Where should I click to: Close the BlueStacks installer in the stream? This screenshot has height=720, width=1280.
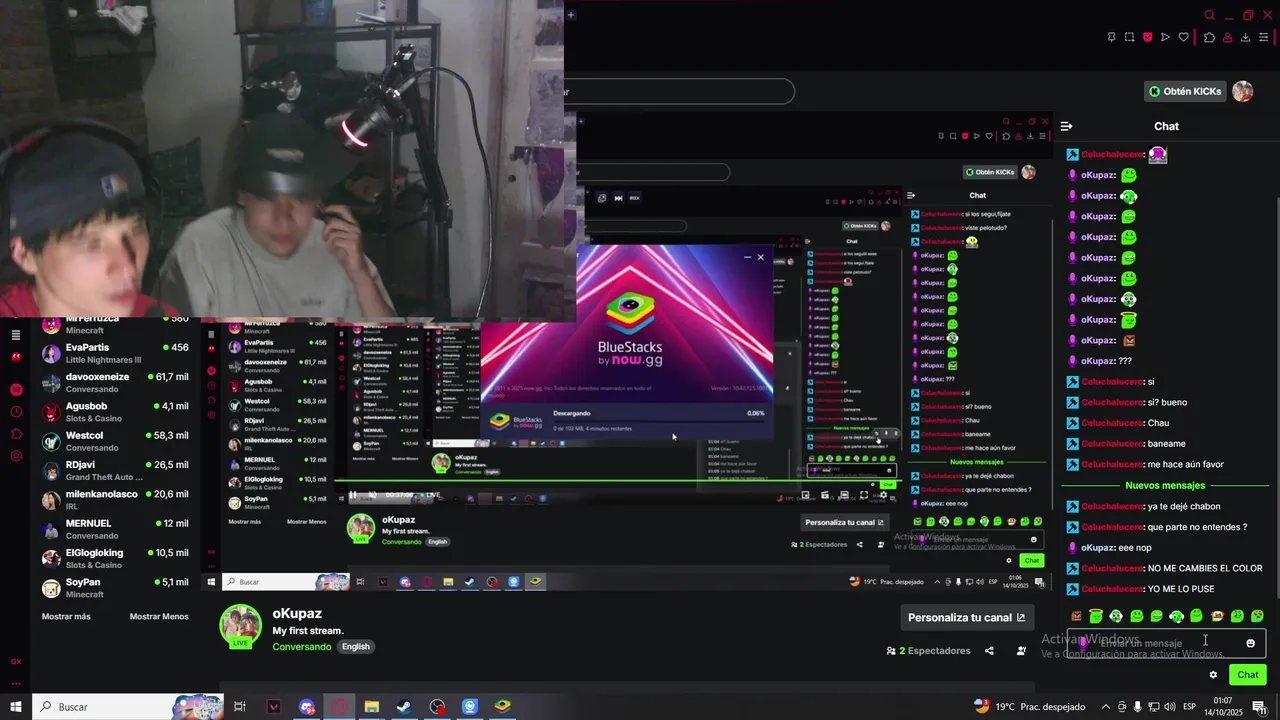pos(760,257)
